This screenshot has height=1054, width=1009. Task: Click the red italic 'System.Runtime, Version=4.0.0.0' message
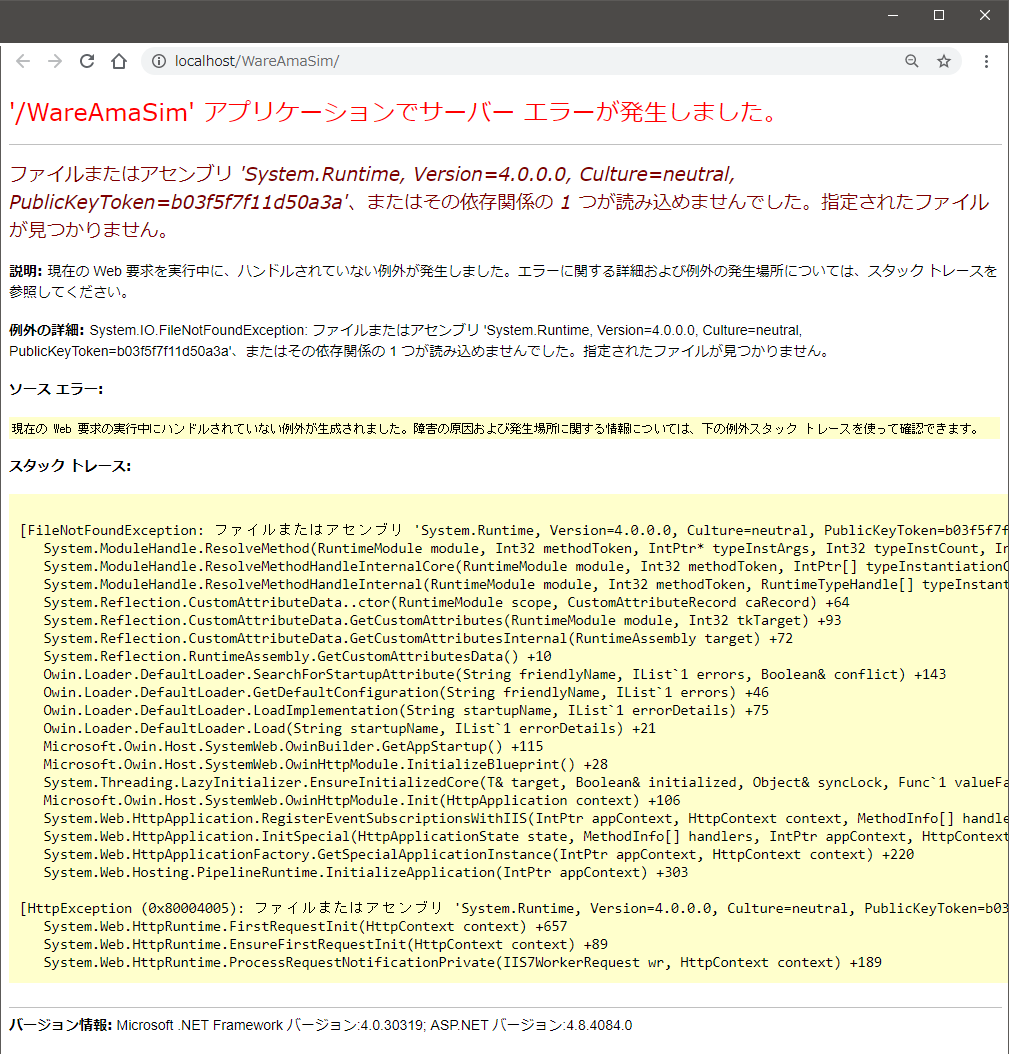(499, 202)
